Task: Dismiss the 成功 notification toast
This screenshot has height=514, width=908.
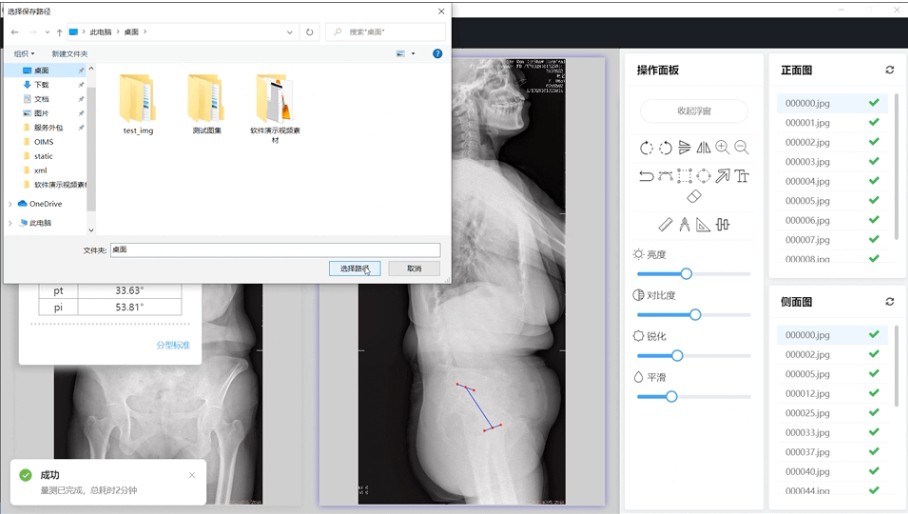Action: 192,475
